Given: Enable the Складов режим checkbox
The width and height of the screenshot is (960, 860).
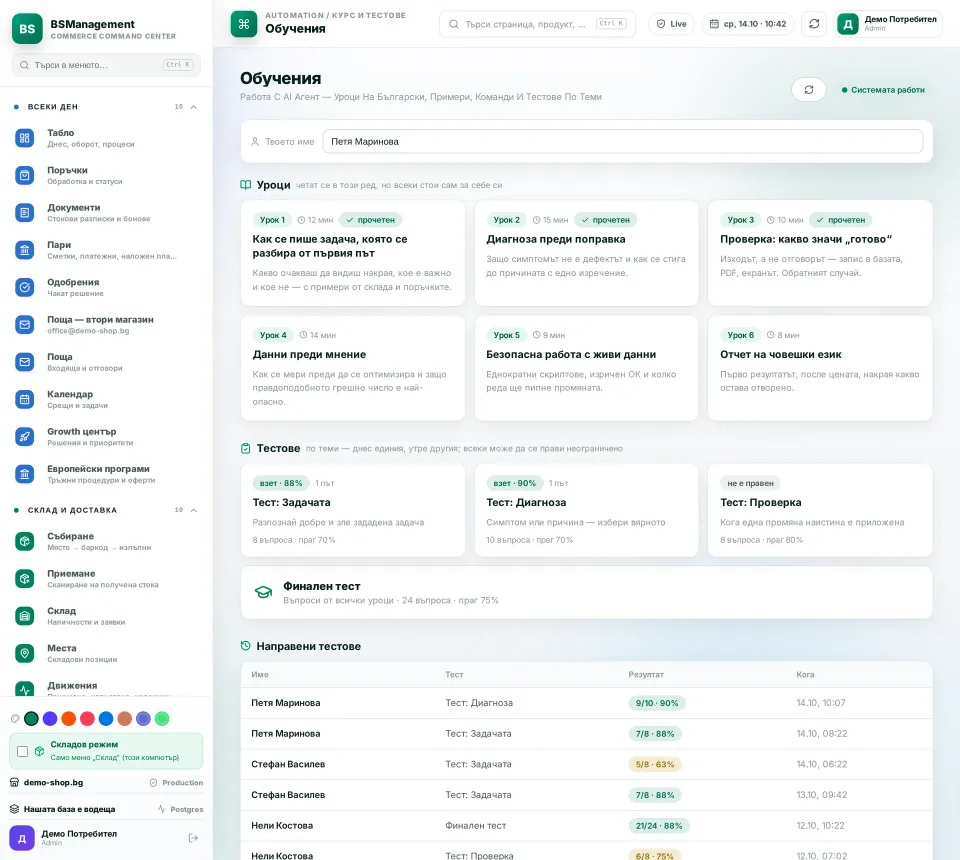Looking at the screenshot, I should (23, 751).
